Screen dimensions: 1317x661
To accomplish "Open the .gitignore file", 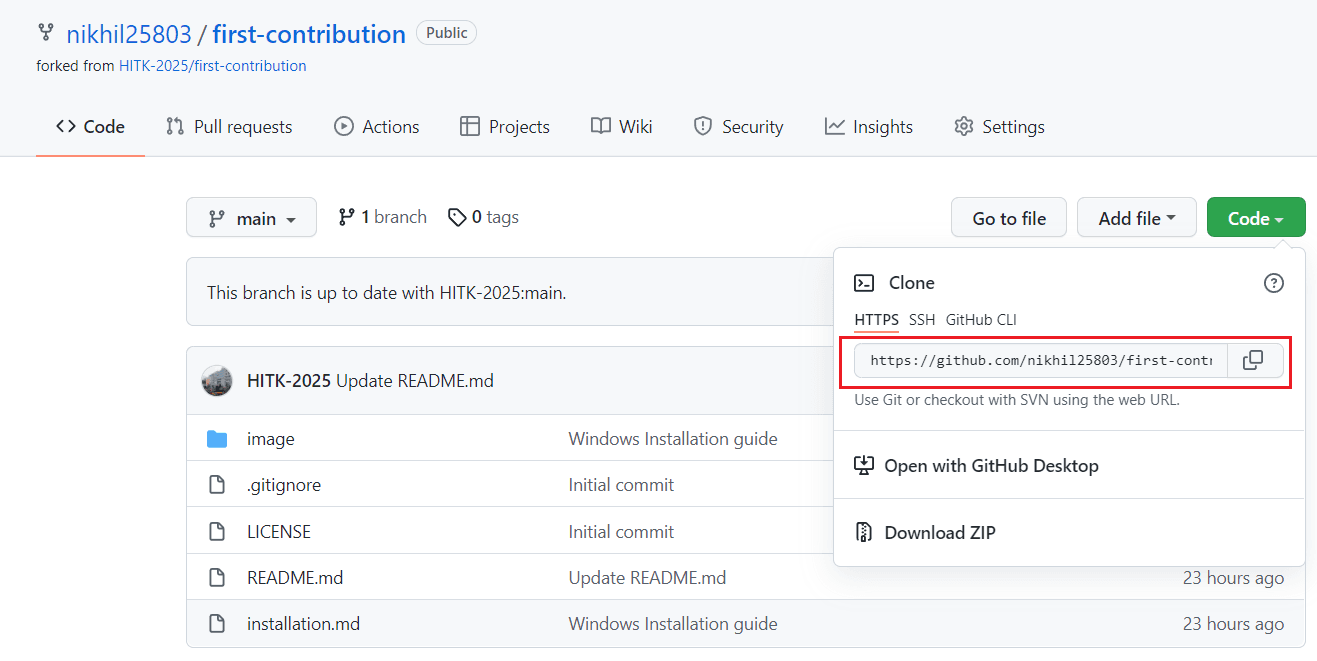I will point(284,485).
